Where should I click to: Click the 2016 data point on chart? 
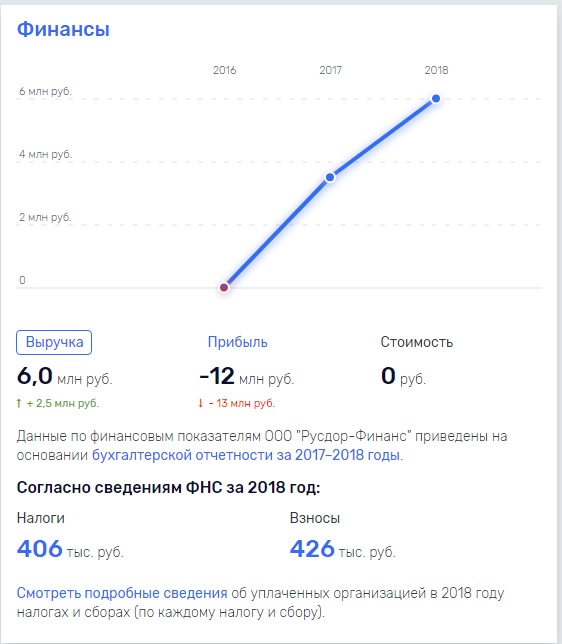(x=224, y=287)
